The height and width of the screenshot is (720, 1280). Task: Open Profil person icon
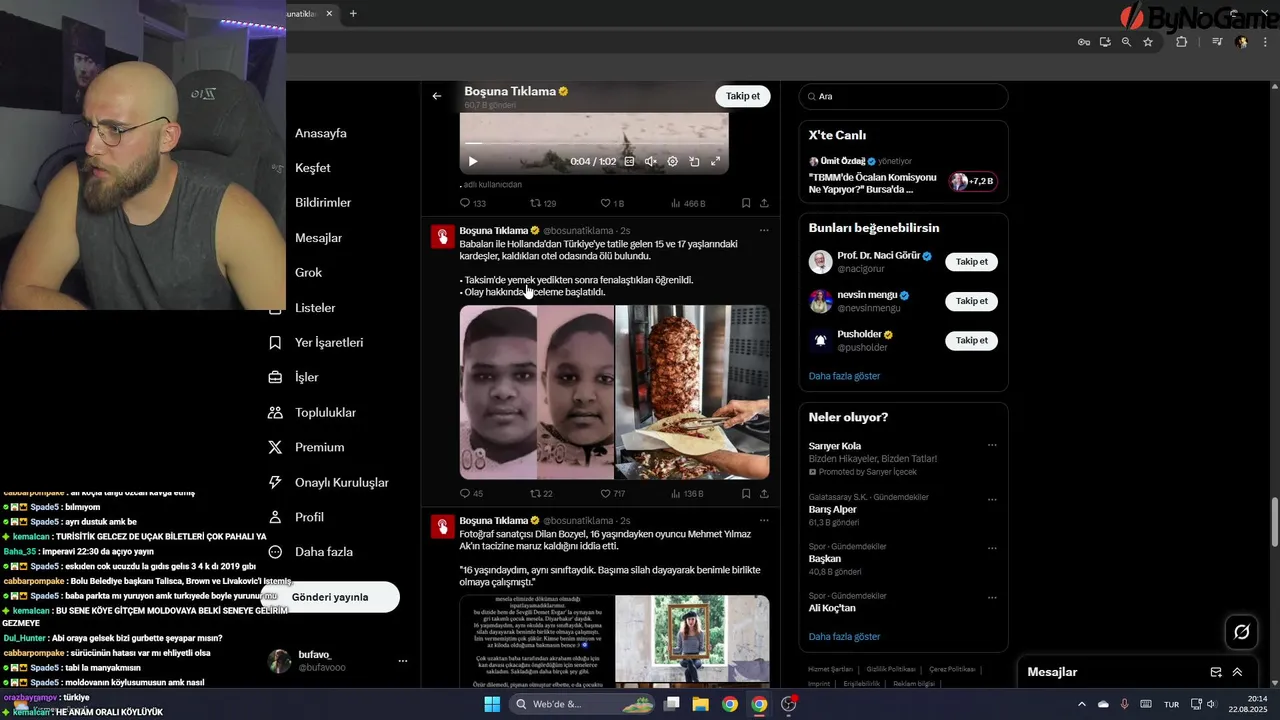275,517
